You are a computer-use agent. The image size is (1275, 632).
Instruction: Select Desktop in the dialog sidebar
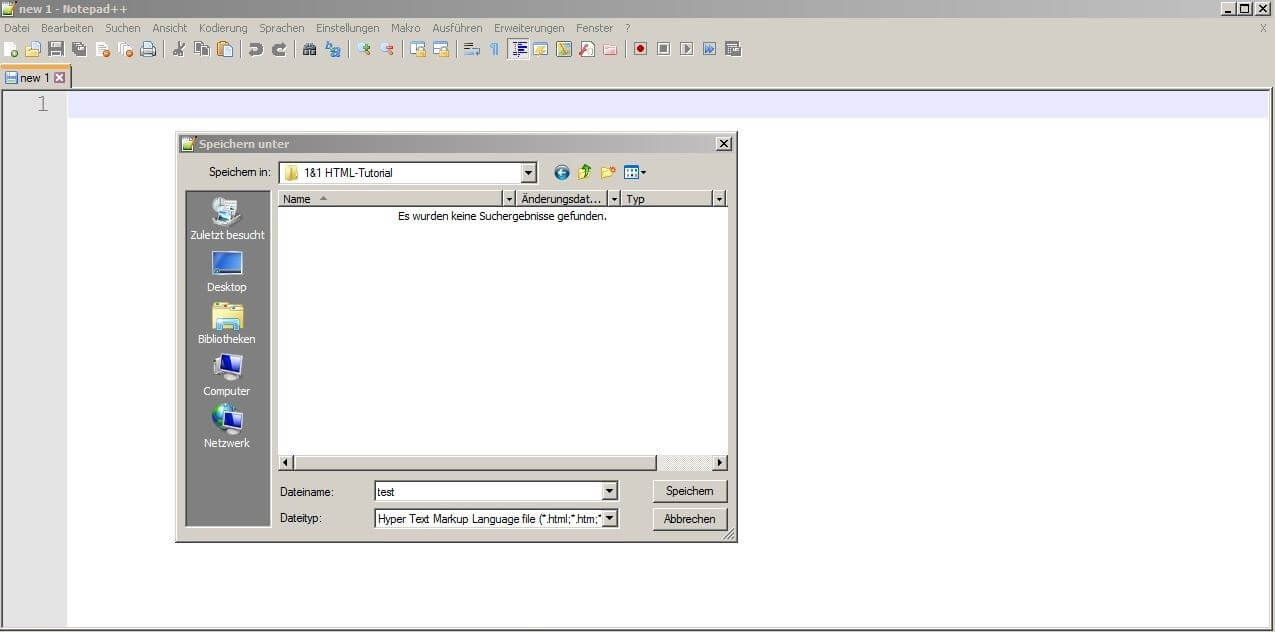[227, 272]
